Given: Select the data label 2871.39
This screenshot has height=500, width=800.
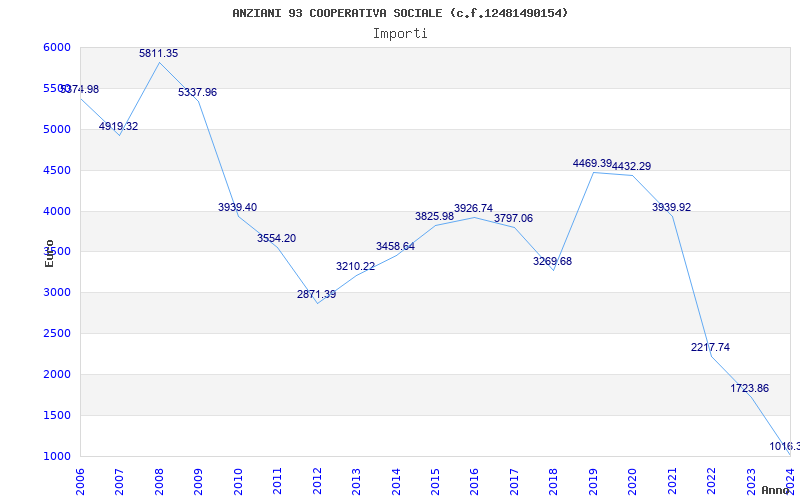Looking at the screenshot, I should click(x=316, y=294).
